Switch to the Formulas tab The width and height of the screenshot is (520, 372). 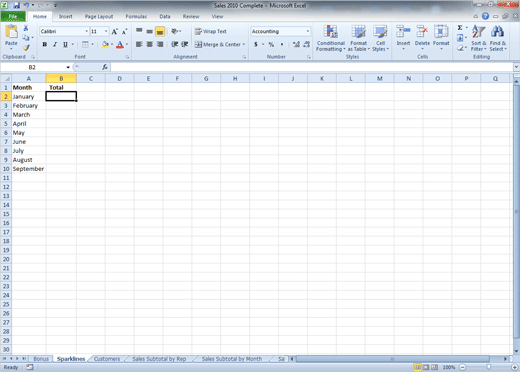point(136,16)
